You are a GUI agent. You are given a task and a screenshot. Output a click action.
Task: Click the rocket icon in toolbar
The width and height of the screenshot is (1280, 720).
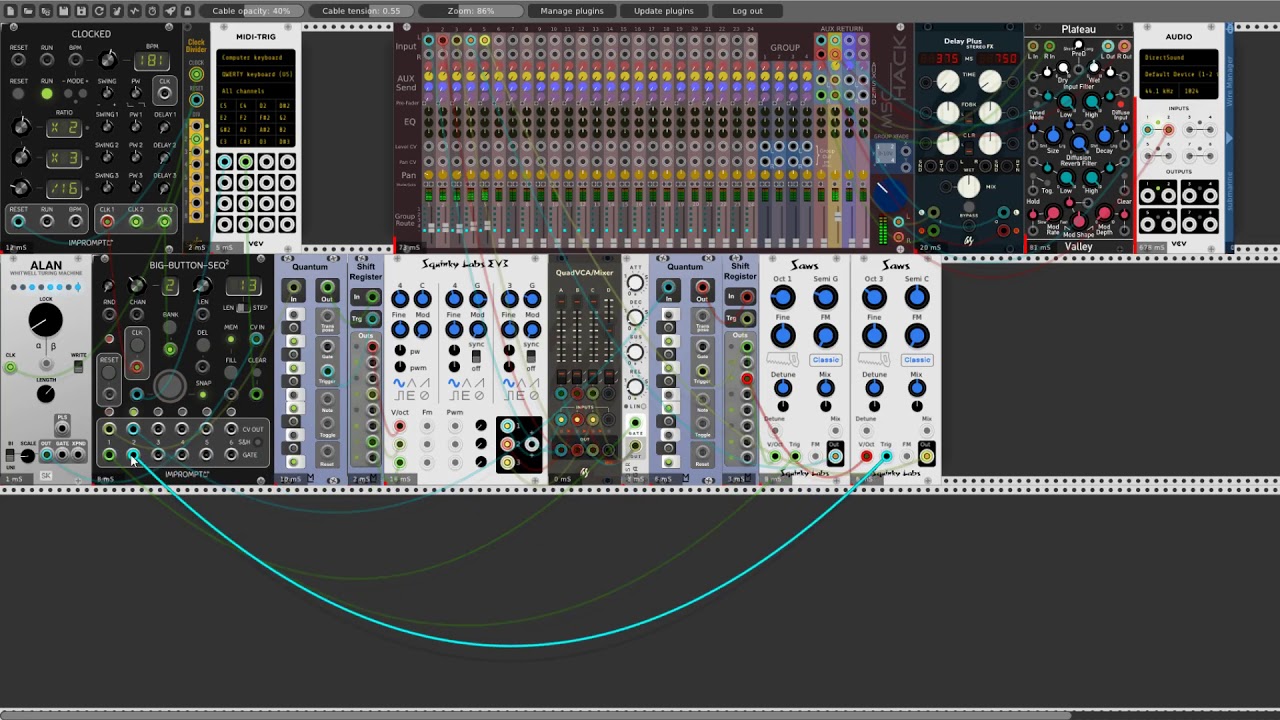170,11
